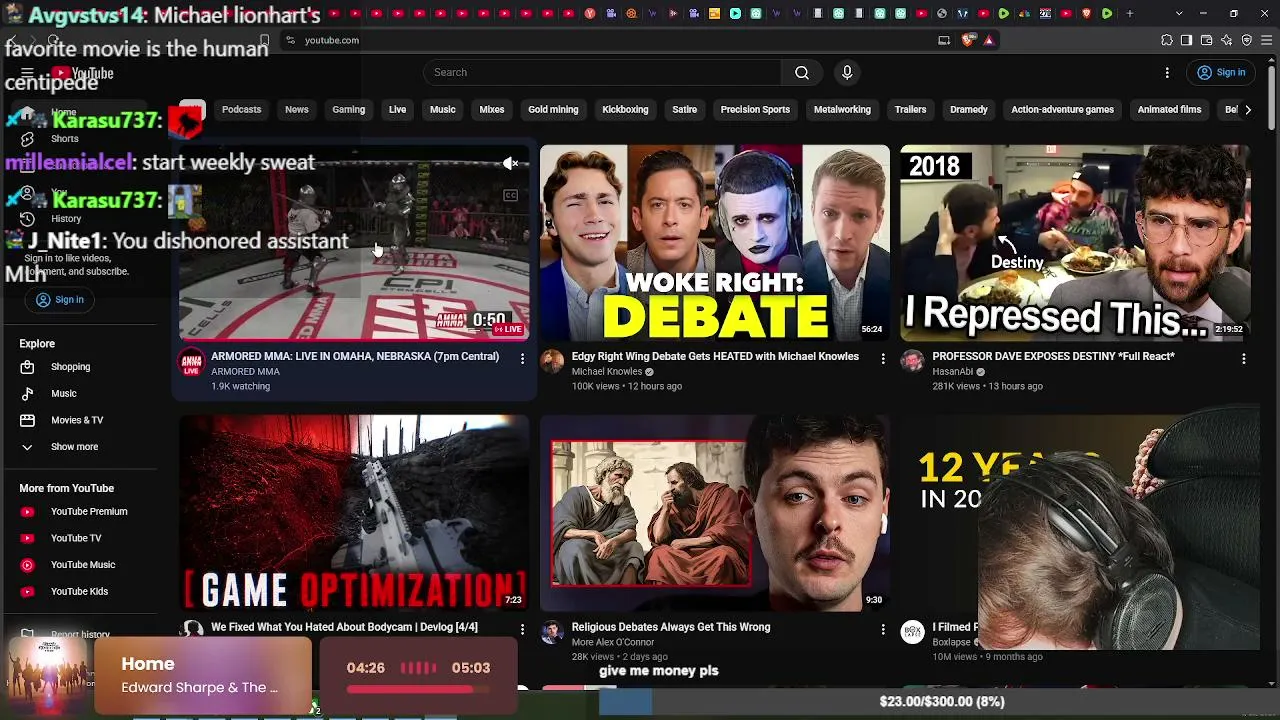Screen dimensions: 1280x720
Task: Open Shopping in the Explore sidebar
Action: click(x=80, y=367)
